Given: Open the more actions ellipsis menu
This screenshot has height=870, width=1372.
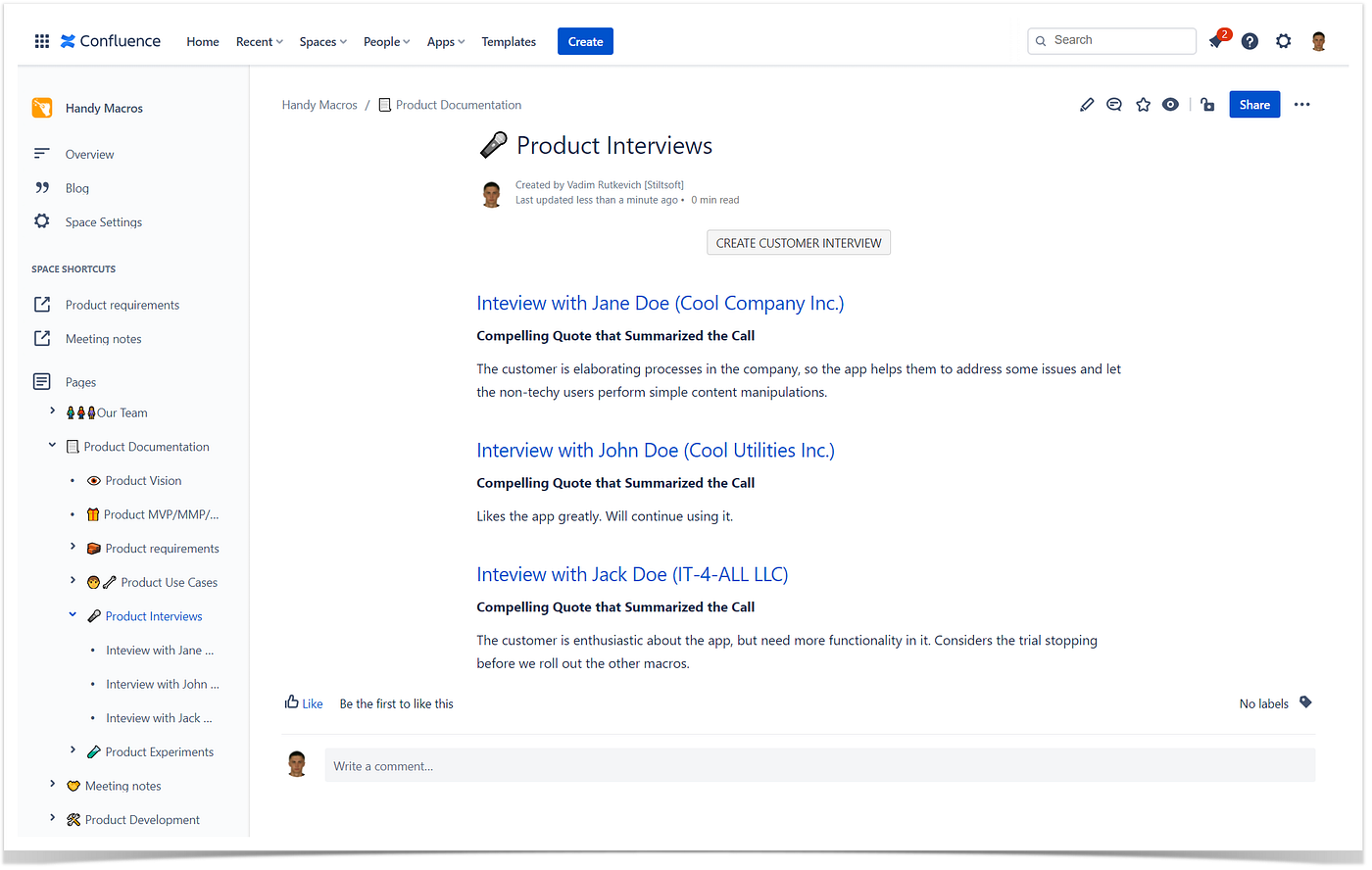Looking at the screenshot, I should pos(1301,105).
